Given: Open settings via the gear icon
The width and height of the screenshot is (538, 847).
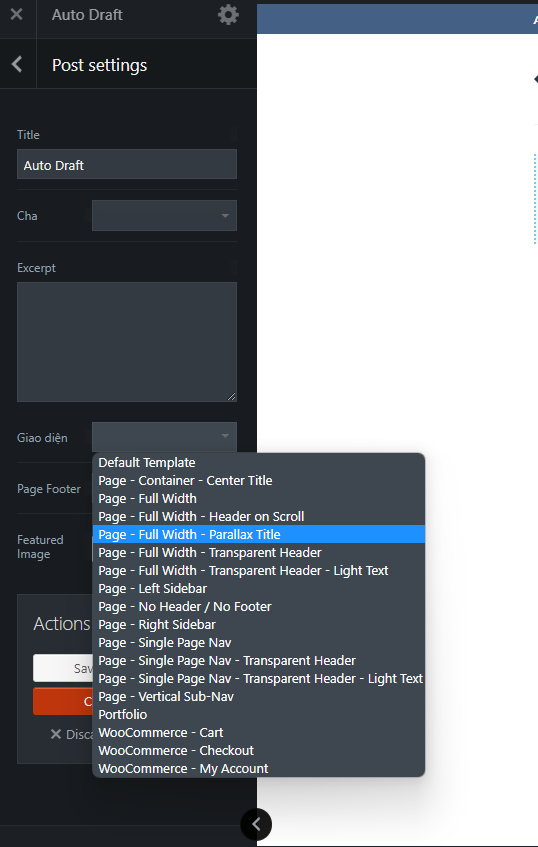Looking at the screenshot, I should [228, 15].
